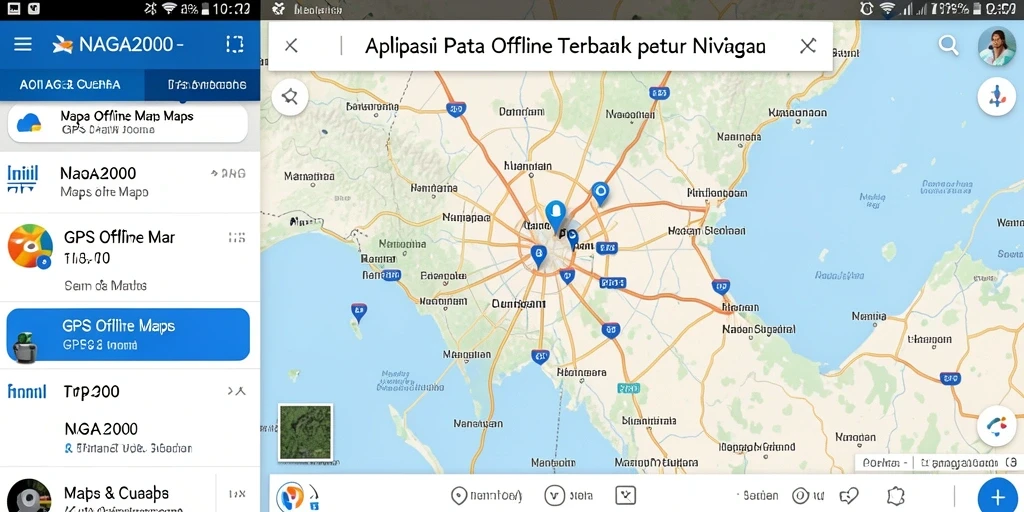Select the blue map pin with ring
This screenshot has width=1024, height=512.
[600, 193]
